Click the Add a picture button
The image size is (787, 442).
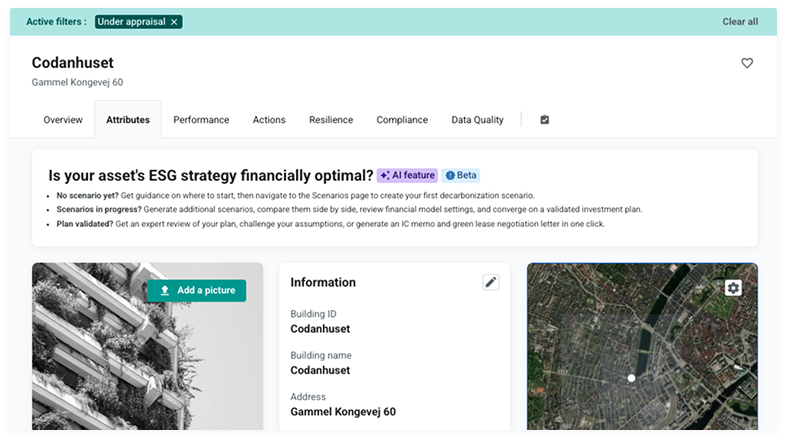[x=197, y=290]
